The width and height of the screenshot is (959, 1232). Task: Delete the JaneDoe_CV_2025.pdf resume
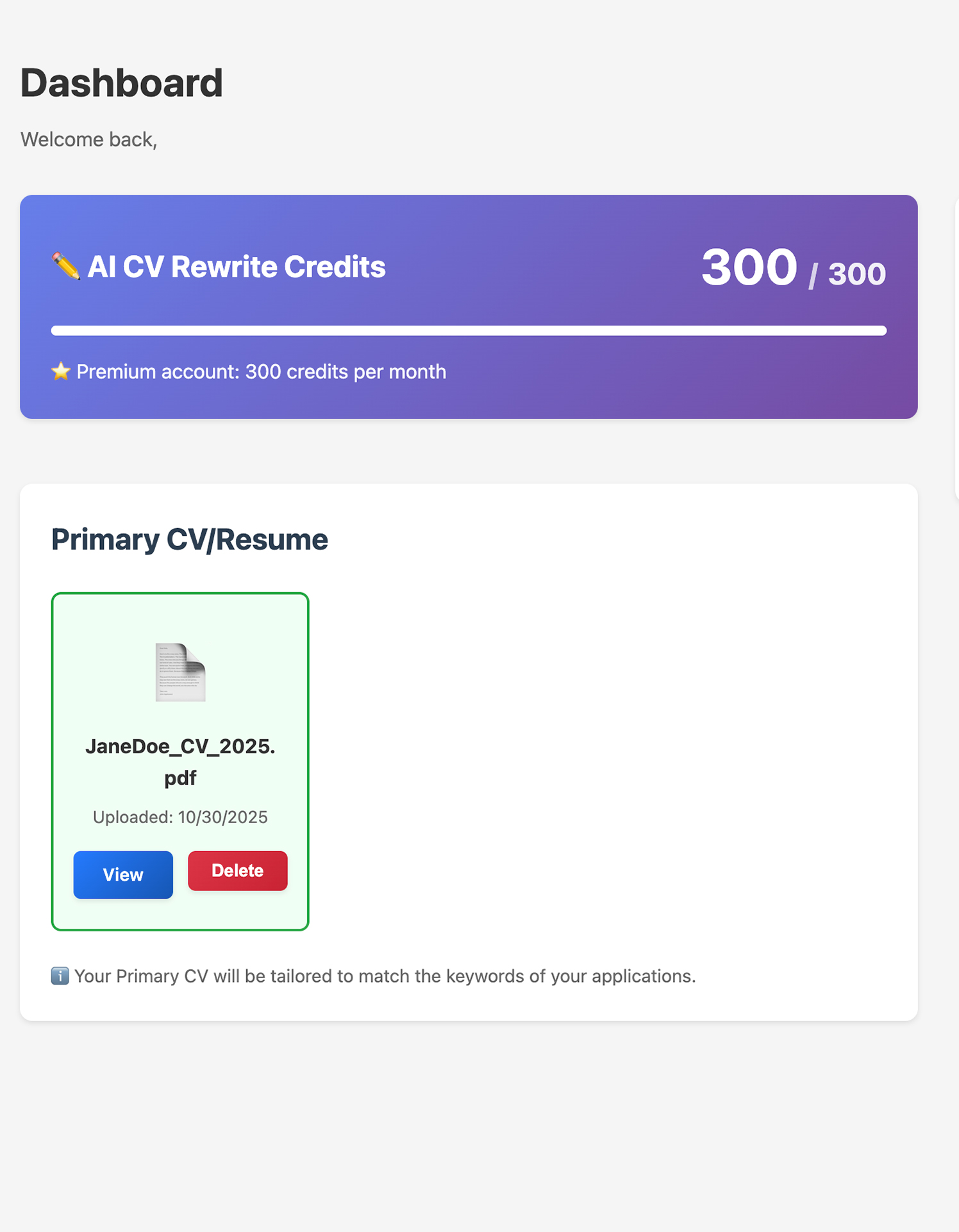(x=237, y=870)
